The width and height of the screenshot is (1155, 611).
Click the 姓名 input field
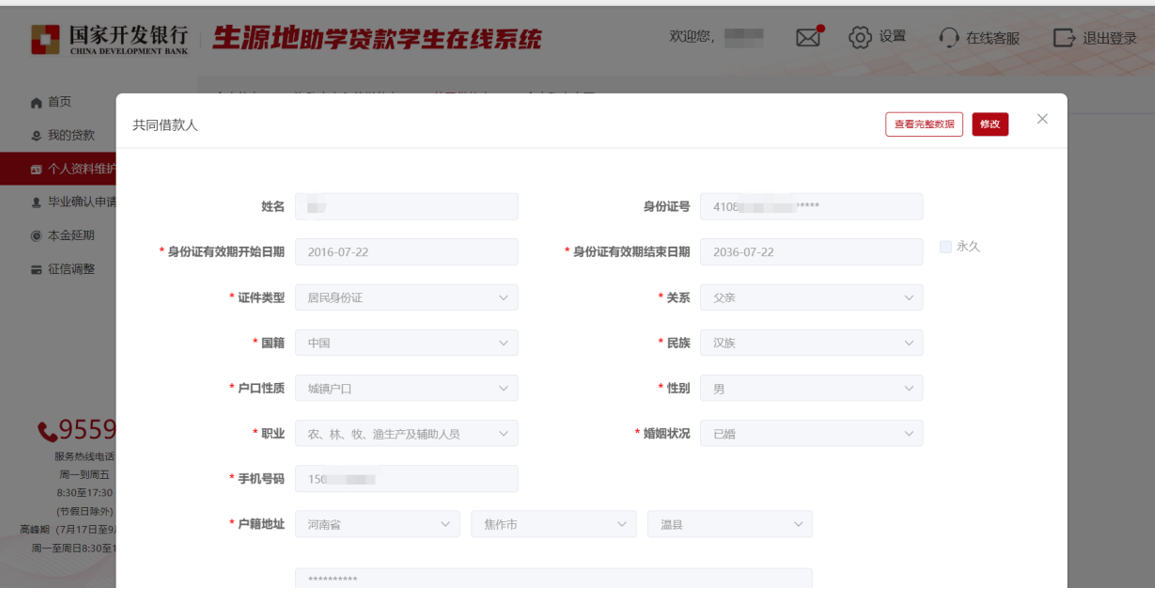click(407, 207)
